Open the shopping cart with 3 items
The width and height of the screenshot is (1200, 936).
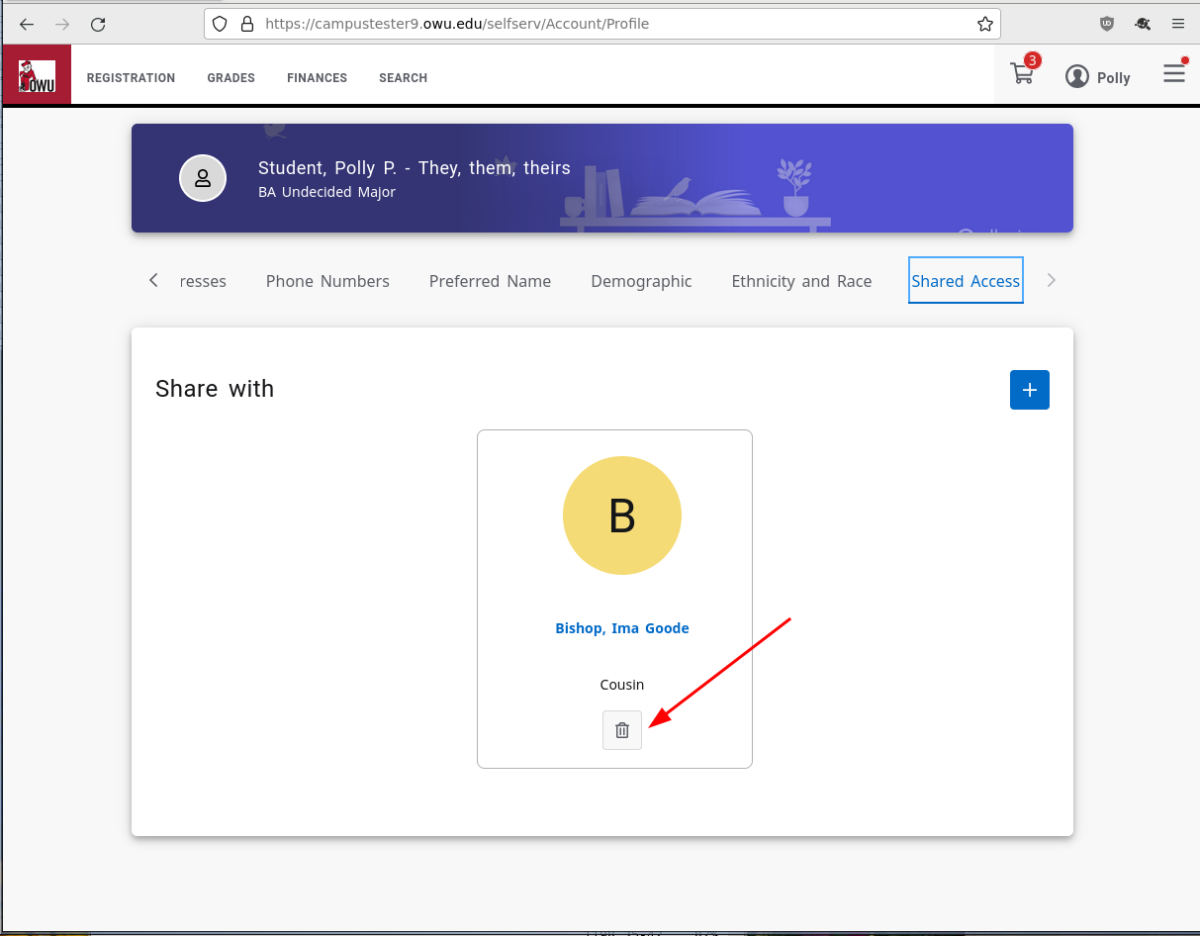tap(1023, 73)
